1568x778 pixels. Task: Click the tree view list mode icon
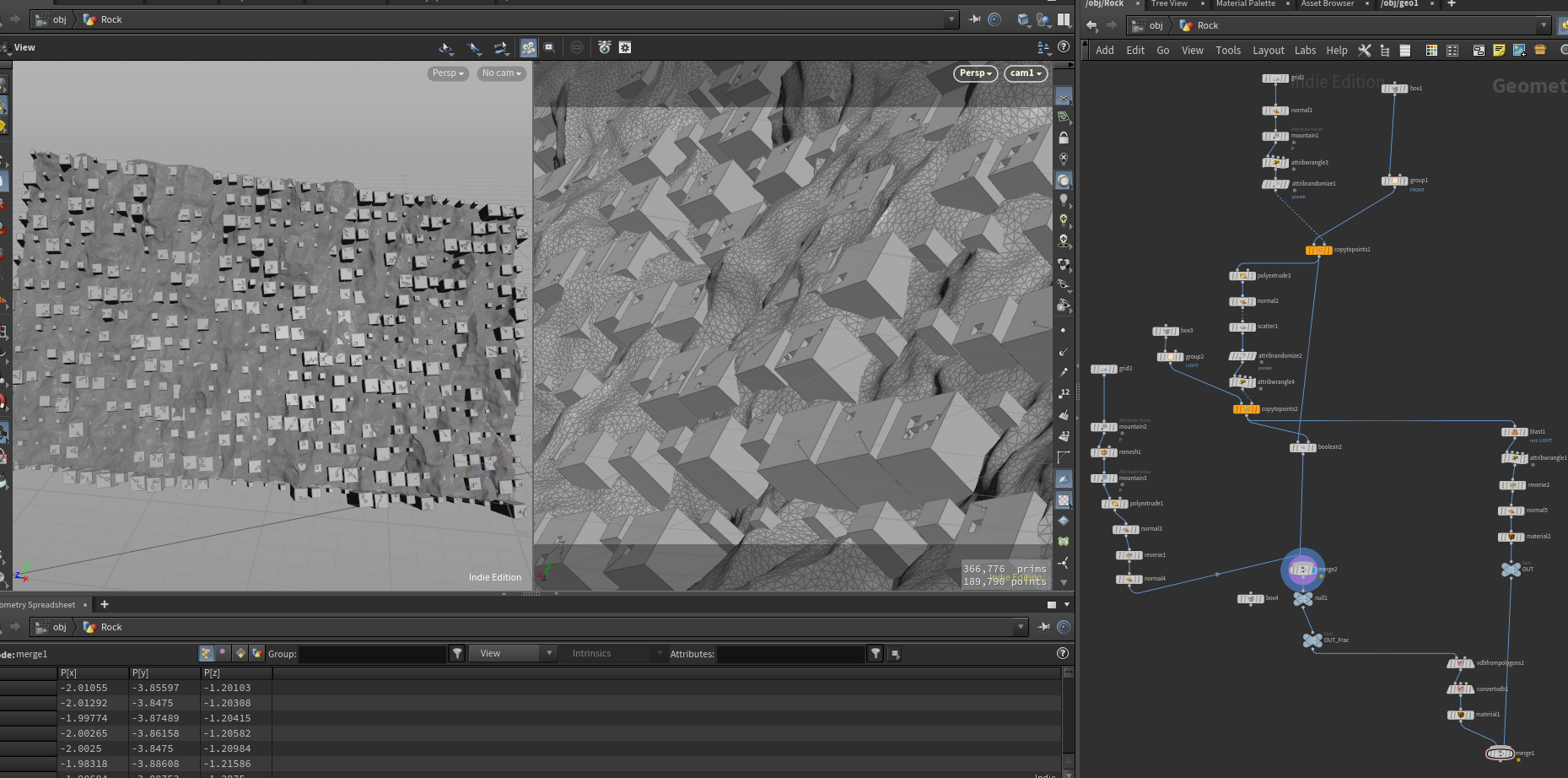[1384, 51]
